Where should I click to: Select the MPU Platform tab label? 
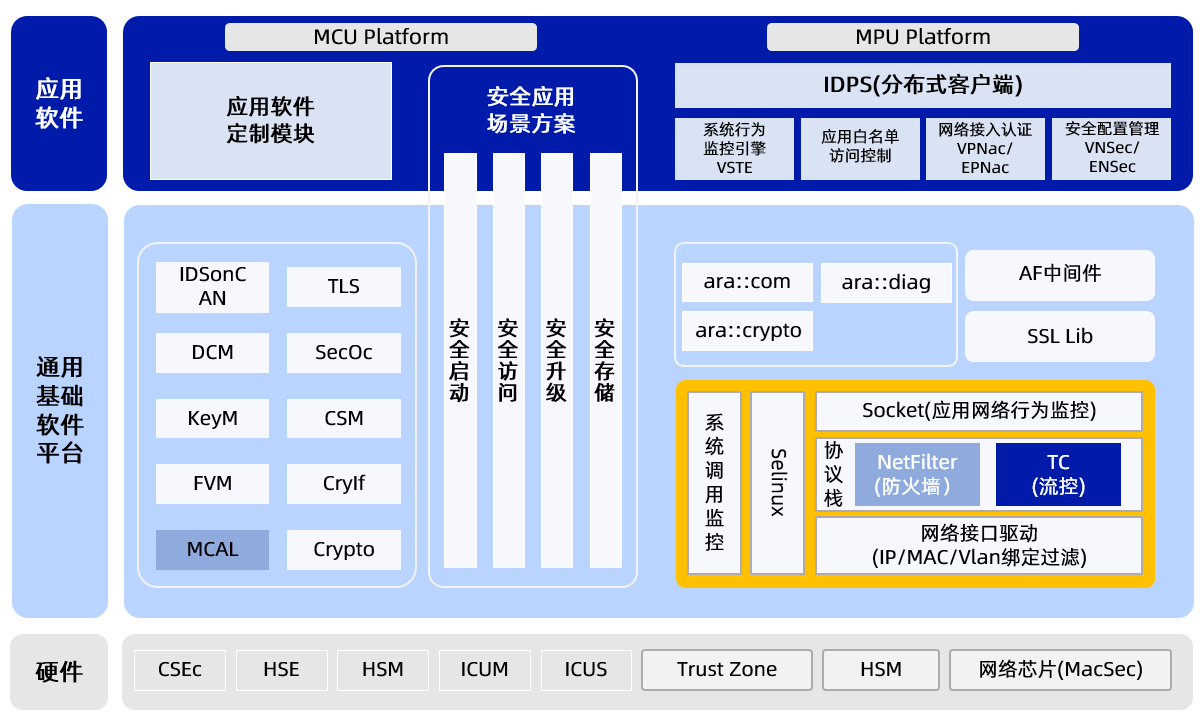coord(922,37)
